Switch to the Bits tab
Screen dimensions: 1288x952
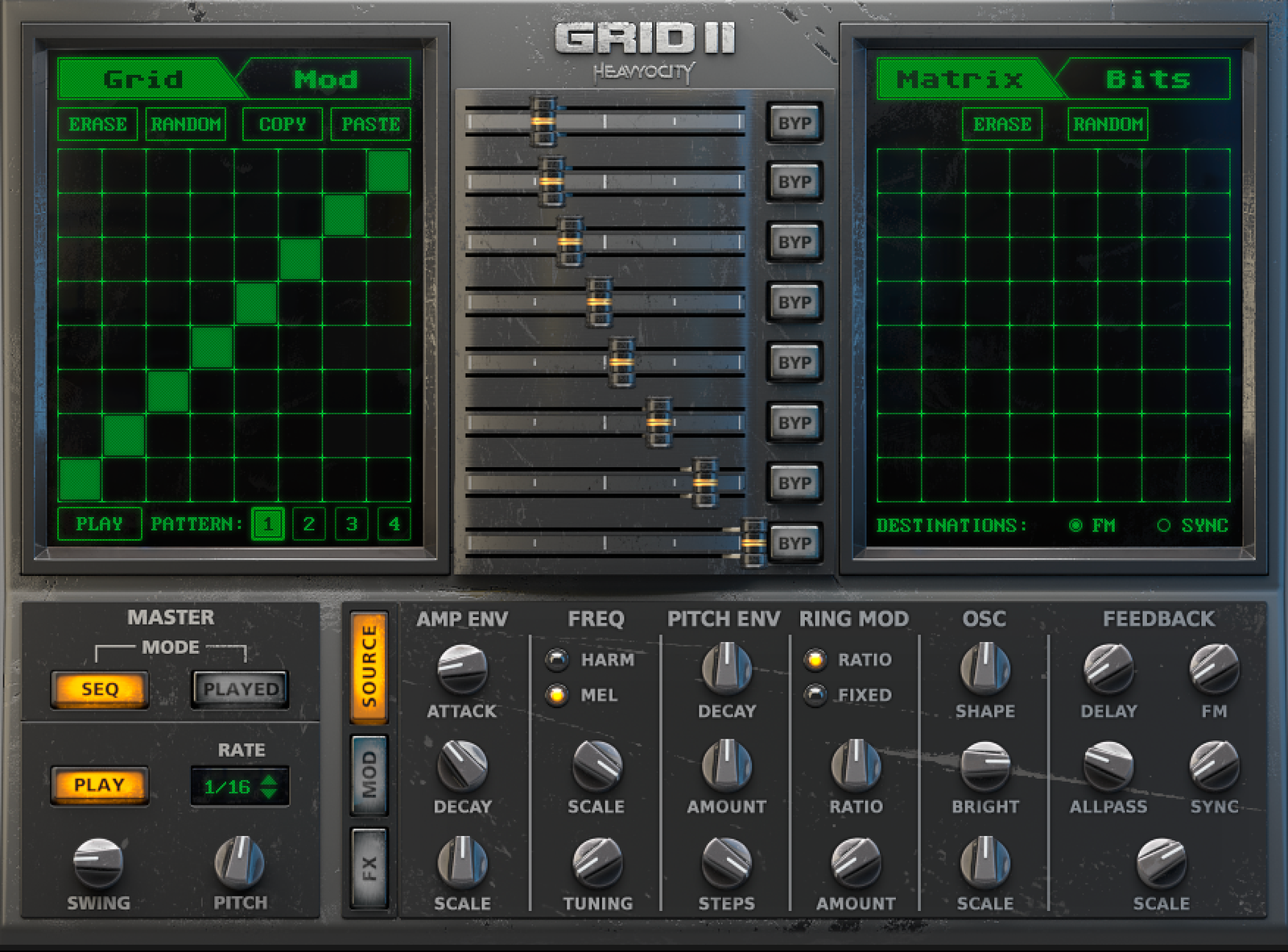coord(1147,79)
